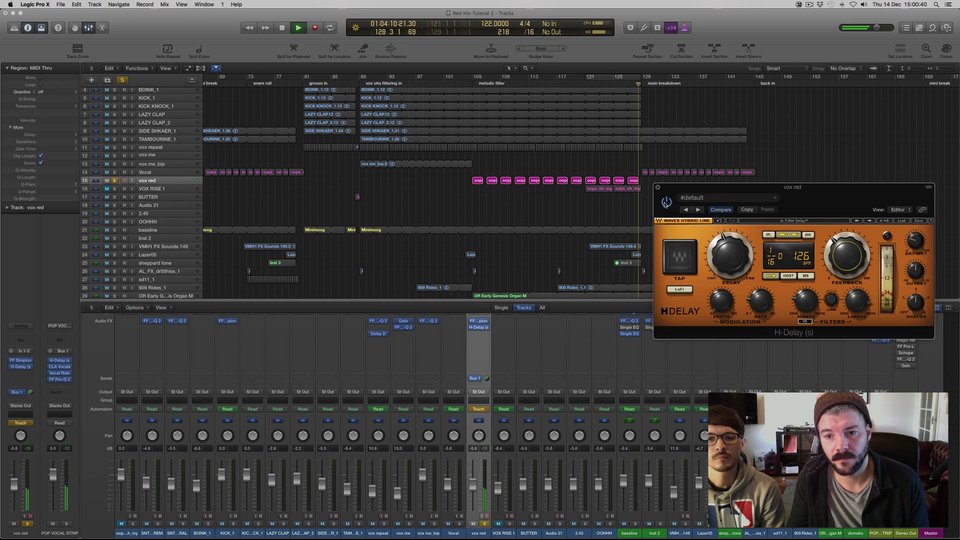This screenshot has height=540, width=960.
Task: Toggle the Cycle mode button
Action: [x=331, y=28]
